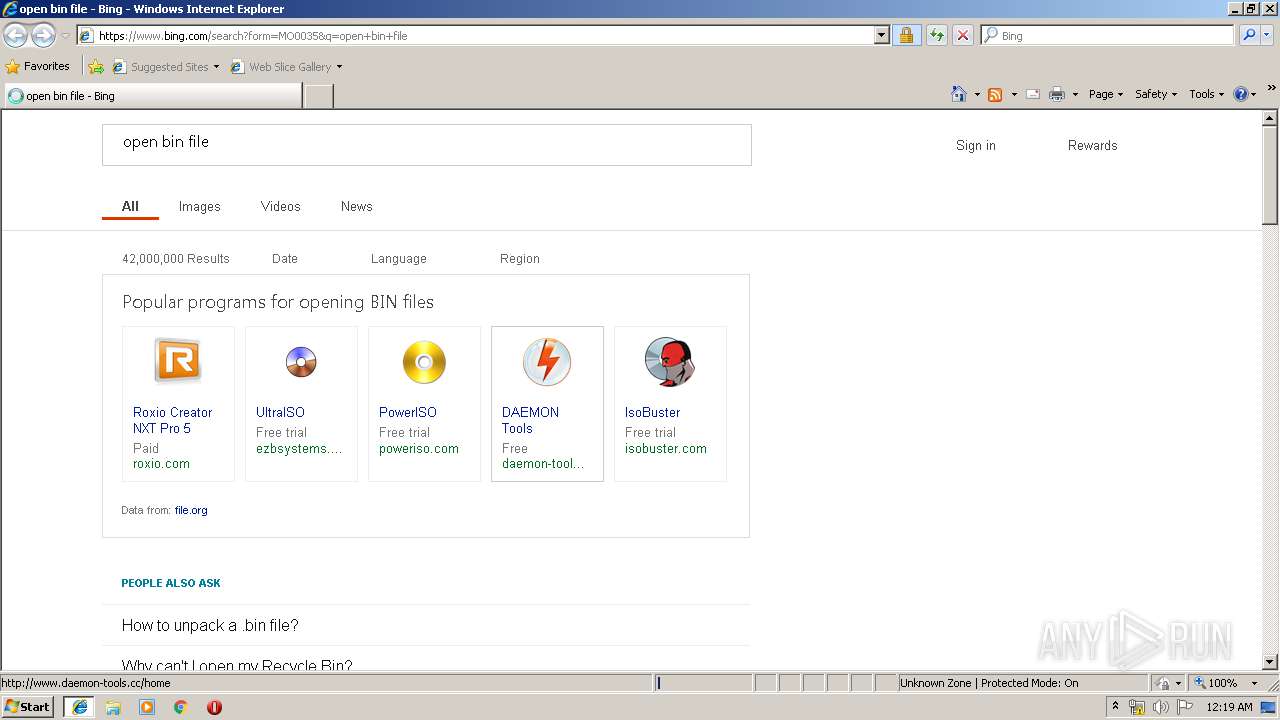The image size is (1280, 720).
Task: Click the vertical scrollbar down arrow
Action: point(1270,662)
